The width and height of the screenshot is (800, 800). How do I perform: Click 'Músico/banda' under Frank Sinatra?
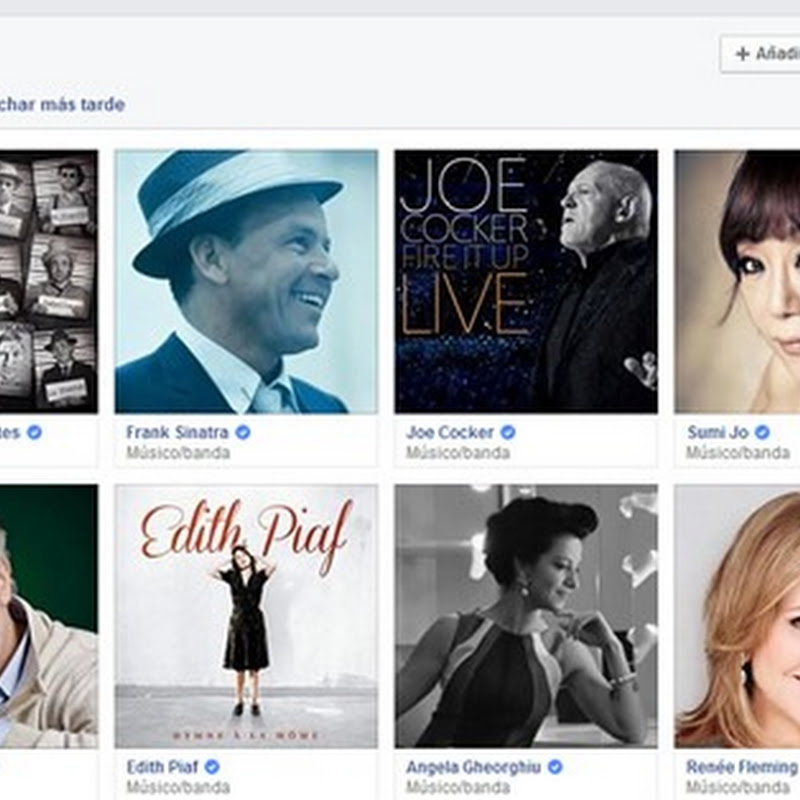178,453
